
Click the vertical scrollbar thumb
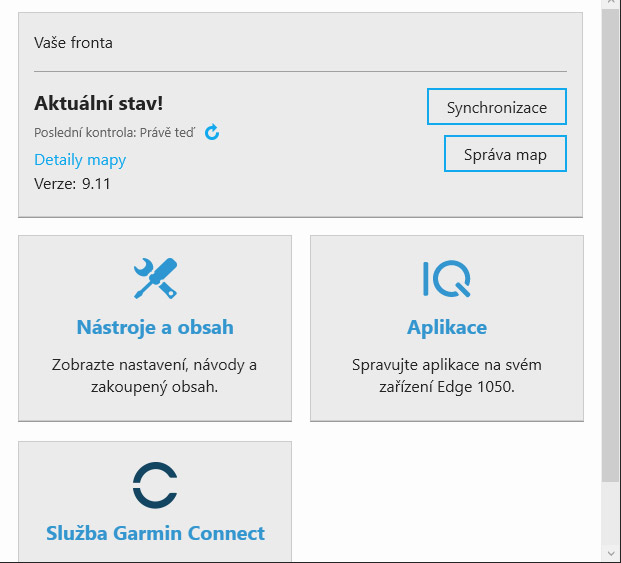click(x=611, y=245)
